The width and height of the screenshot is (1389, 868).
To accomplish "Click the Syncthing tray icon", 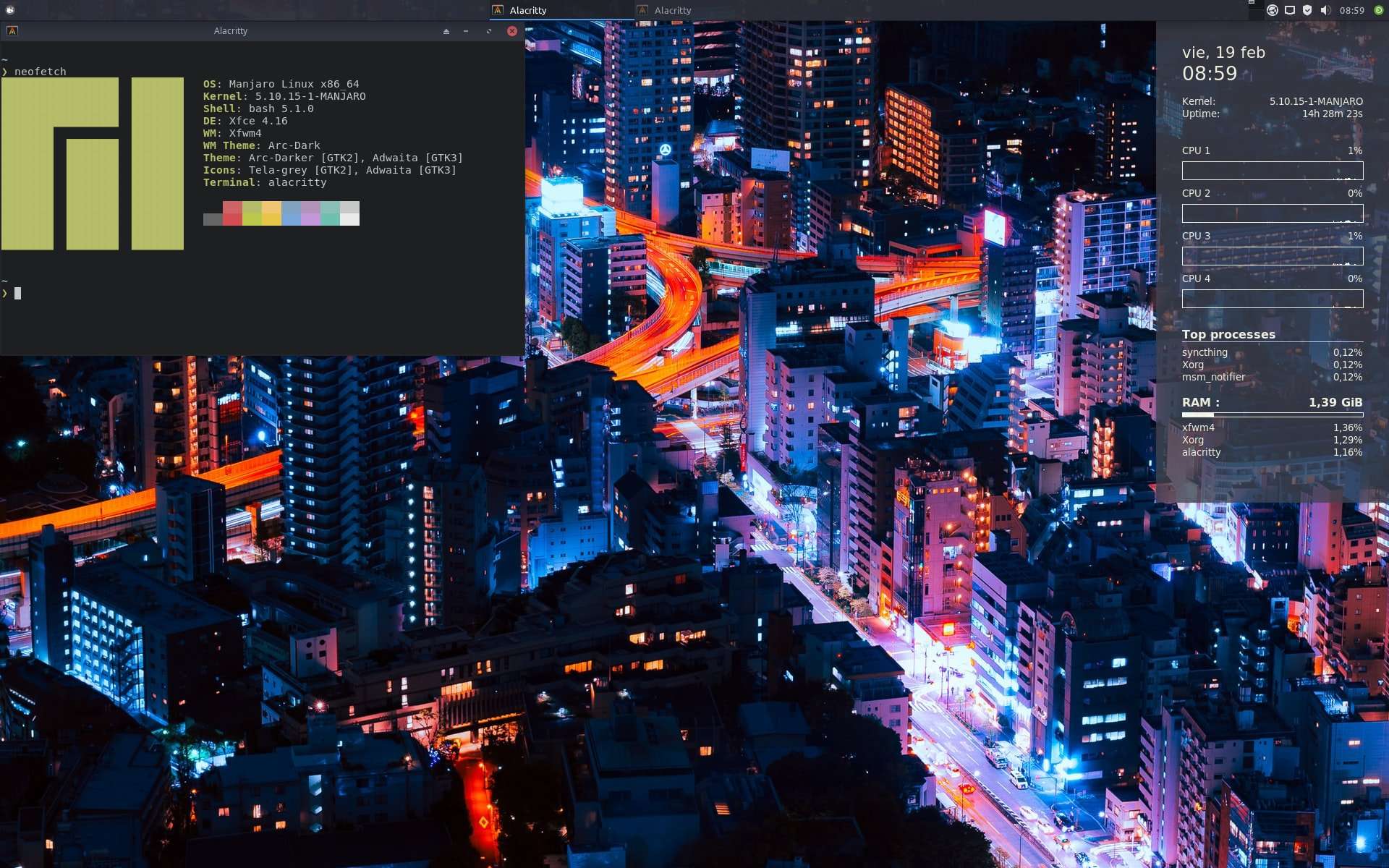I will pyautogui.click(x=1272, y=10).
